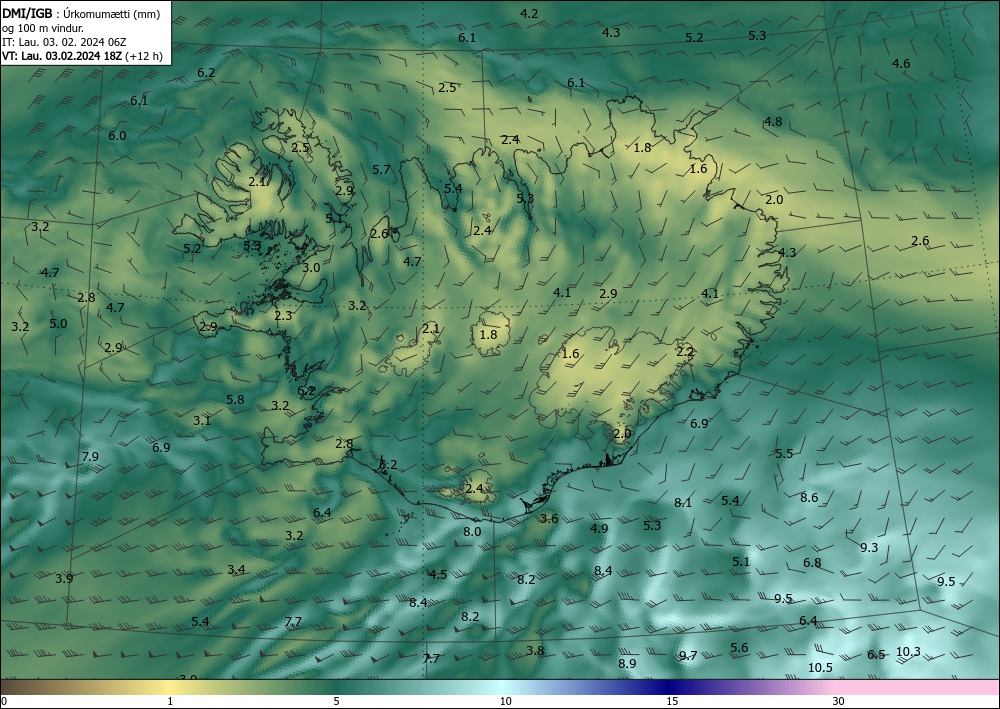Click the 6.5 value label
The image size is (1000, 709).
tap(876, 654)
